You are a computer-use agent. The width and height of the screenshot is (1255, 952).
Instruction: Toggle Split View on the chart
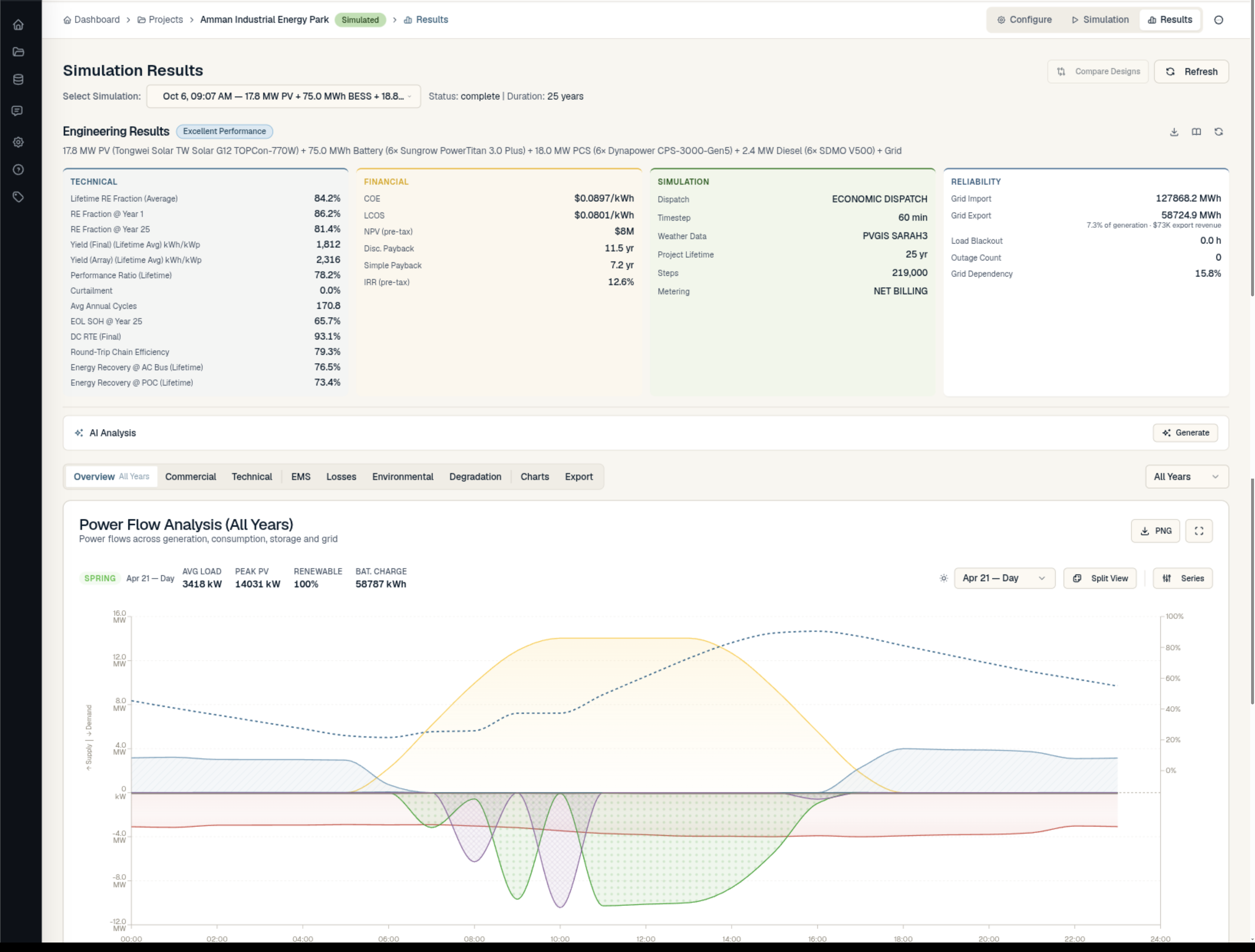[x=1099, y=578]
